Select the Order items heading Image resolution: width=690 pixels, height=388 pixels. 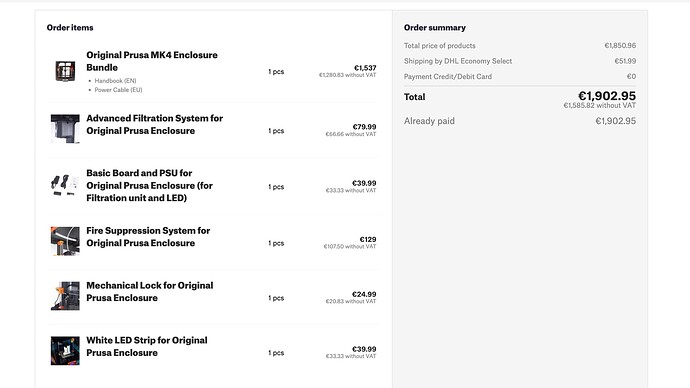coord(70,27)
